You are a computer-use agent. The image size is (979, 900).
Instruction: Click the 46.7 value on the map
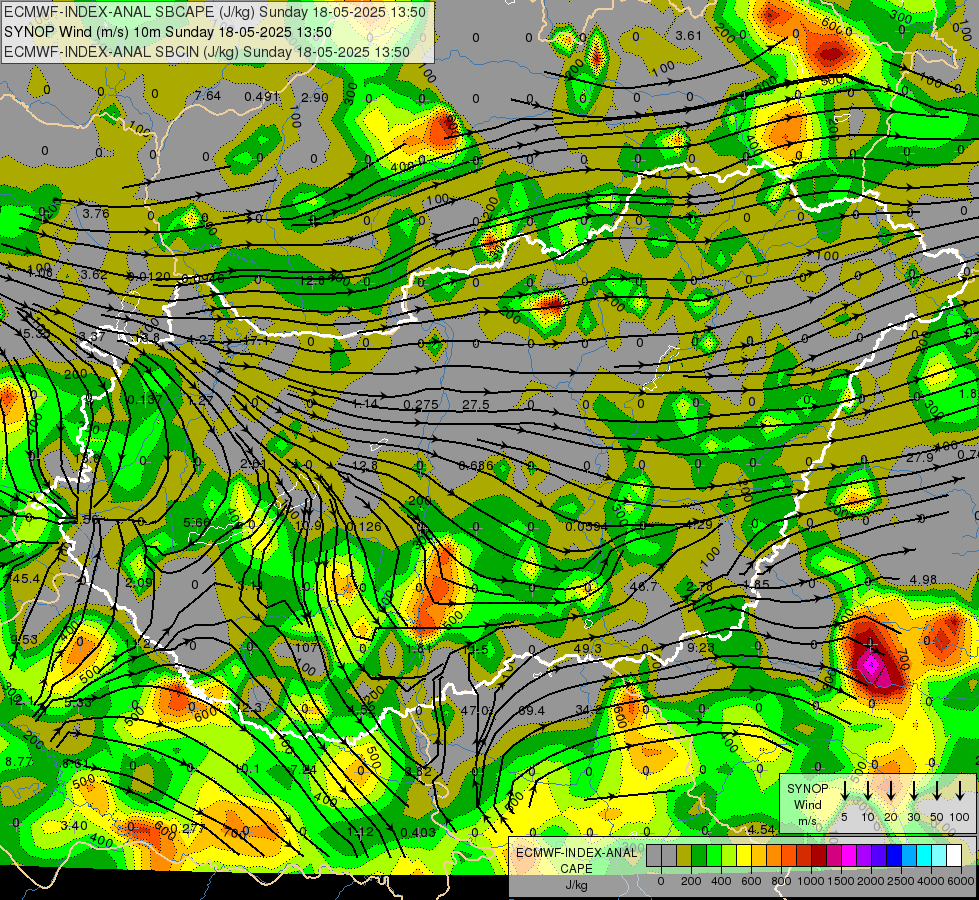click(643, 586)
